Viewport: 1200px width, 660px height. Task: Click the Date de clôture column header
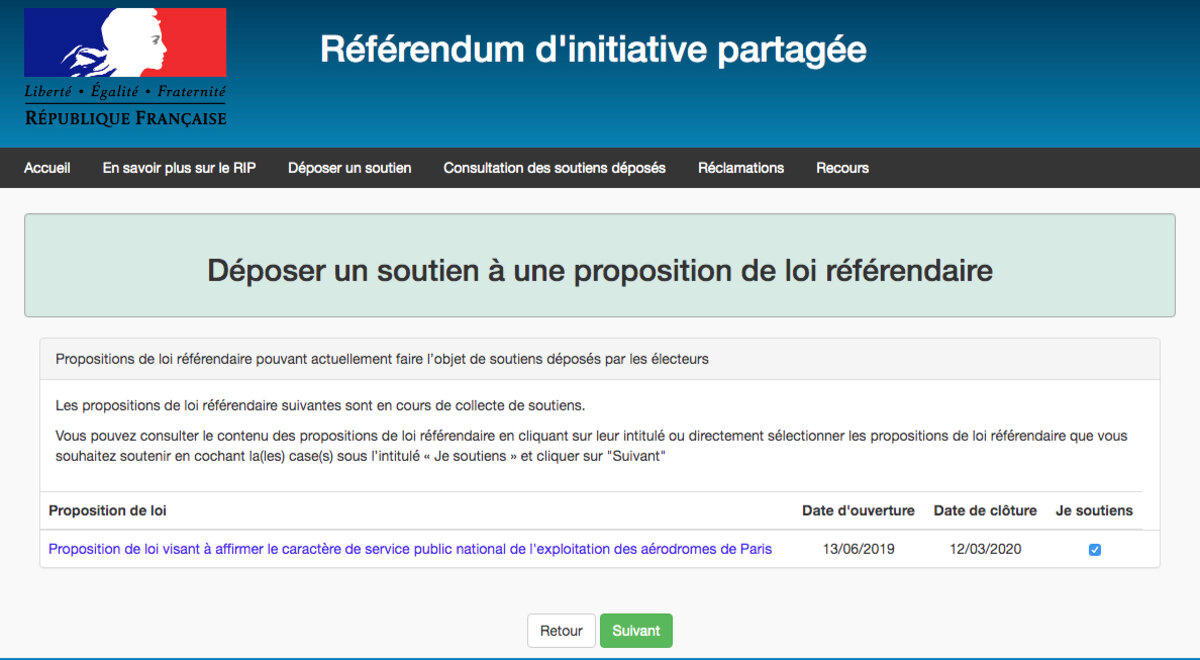(x=985, y=511)
